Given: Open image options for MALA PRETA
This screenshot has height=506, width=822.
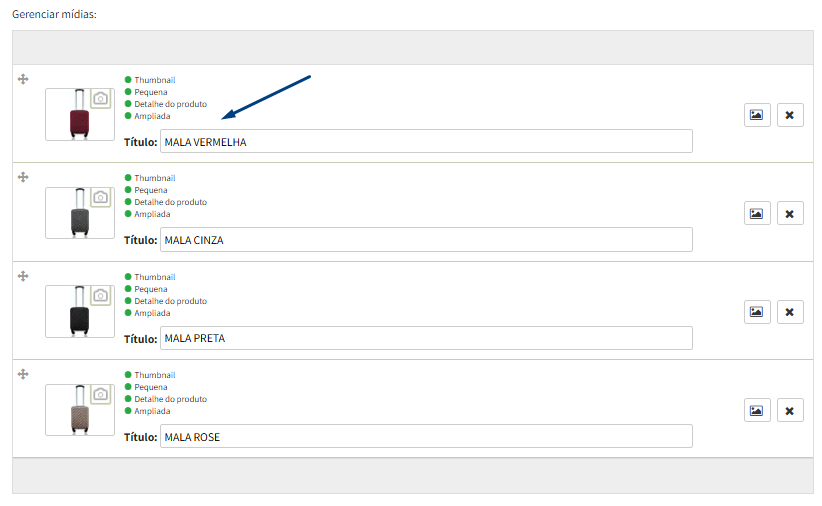Looking at the screenshot, I should tap(756, 312).
